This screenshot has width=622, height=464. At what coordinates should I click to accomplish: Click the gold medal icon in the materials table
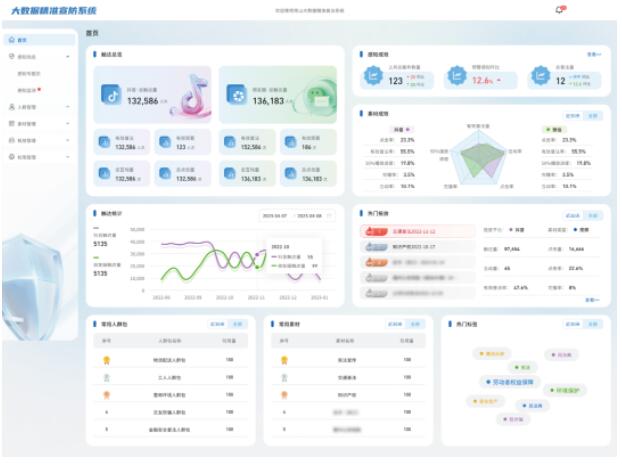pos(284,360)
